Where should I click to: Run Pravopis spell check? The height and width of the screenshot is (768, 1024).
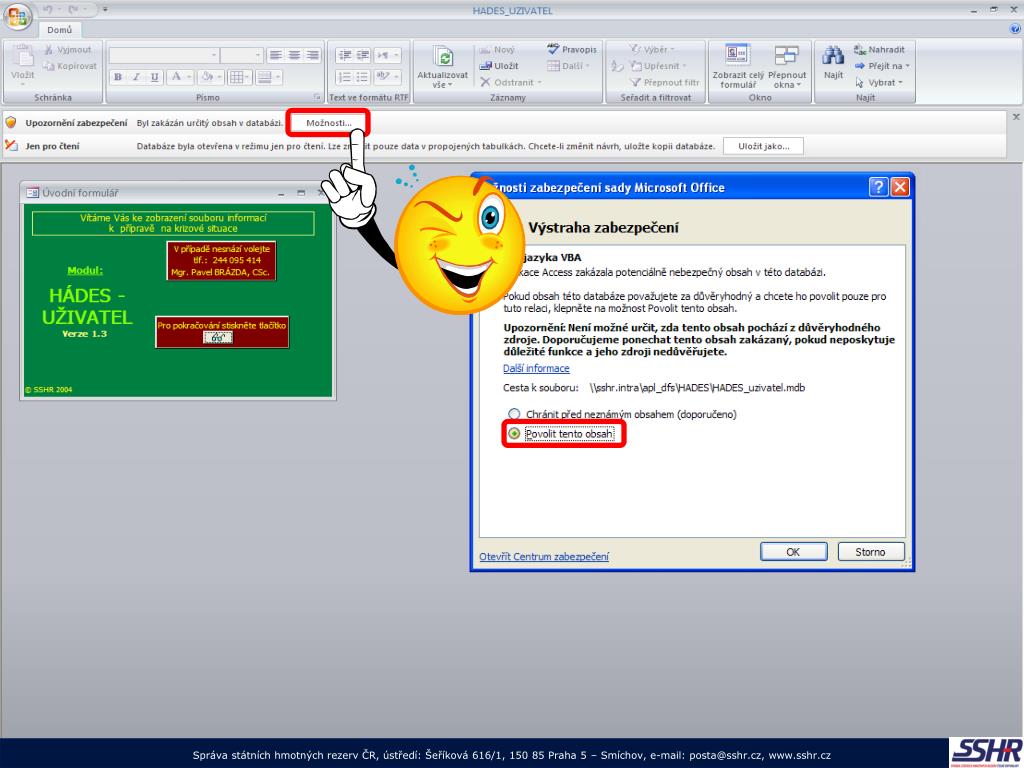(x=572, y=50)
